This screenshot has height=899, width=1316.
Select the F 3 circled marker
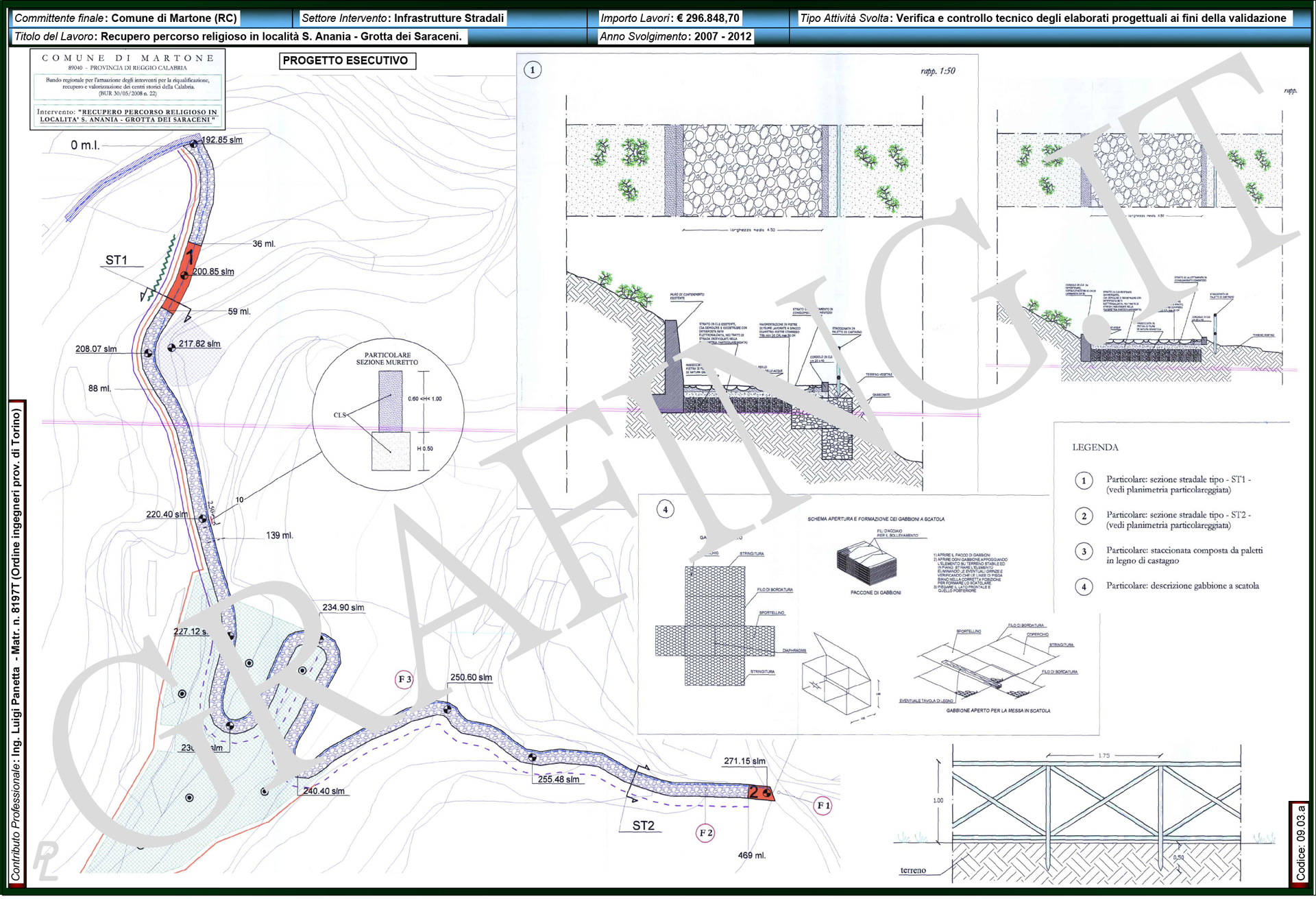pyautogui.click(x=404, y=680)
